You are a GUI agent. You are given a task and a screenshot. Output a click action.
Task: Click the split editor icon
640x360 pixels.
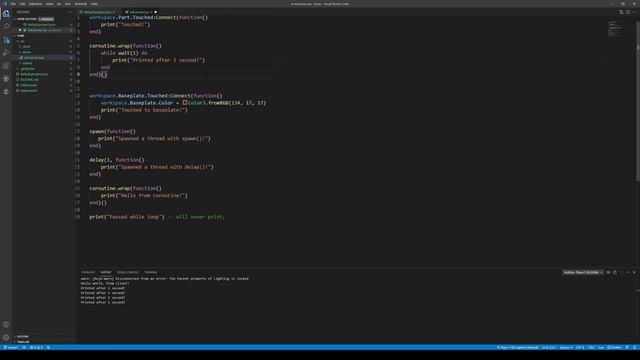(x=627, y=12)
